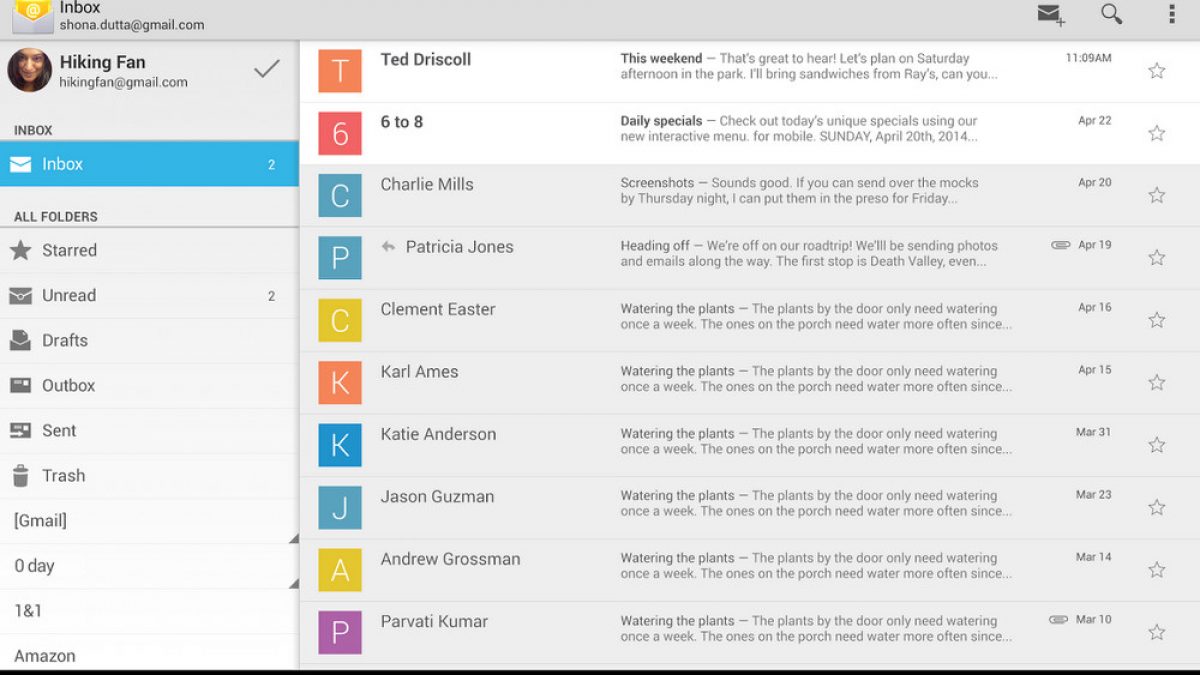Click the Starred star icon in sidebar
Screen dimensions: 1200x675
[20, 250]
